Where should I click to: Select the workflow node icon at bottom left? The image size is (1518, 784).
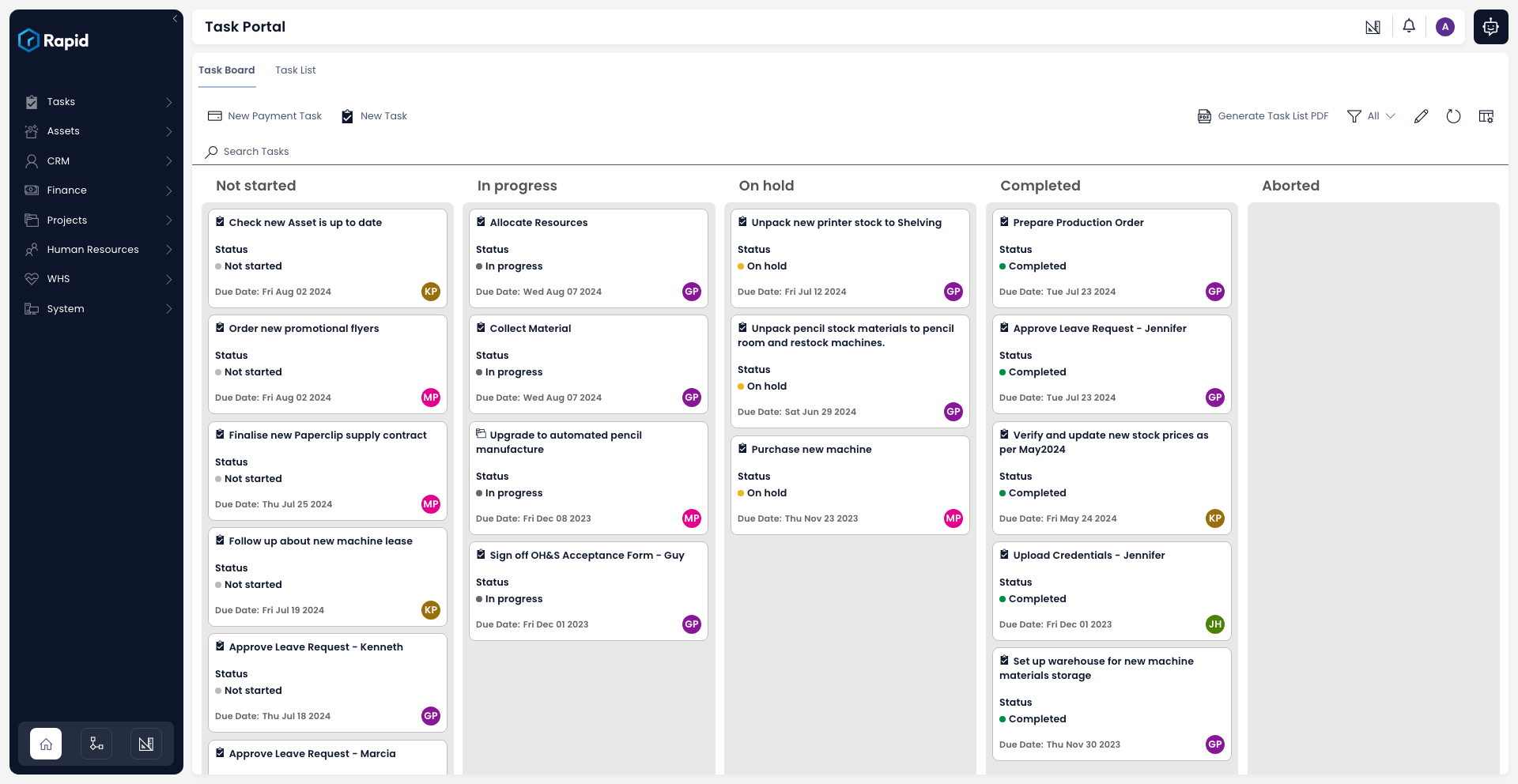pyautogui.click(x=96, y=744)
